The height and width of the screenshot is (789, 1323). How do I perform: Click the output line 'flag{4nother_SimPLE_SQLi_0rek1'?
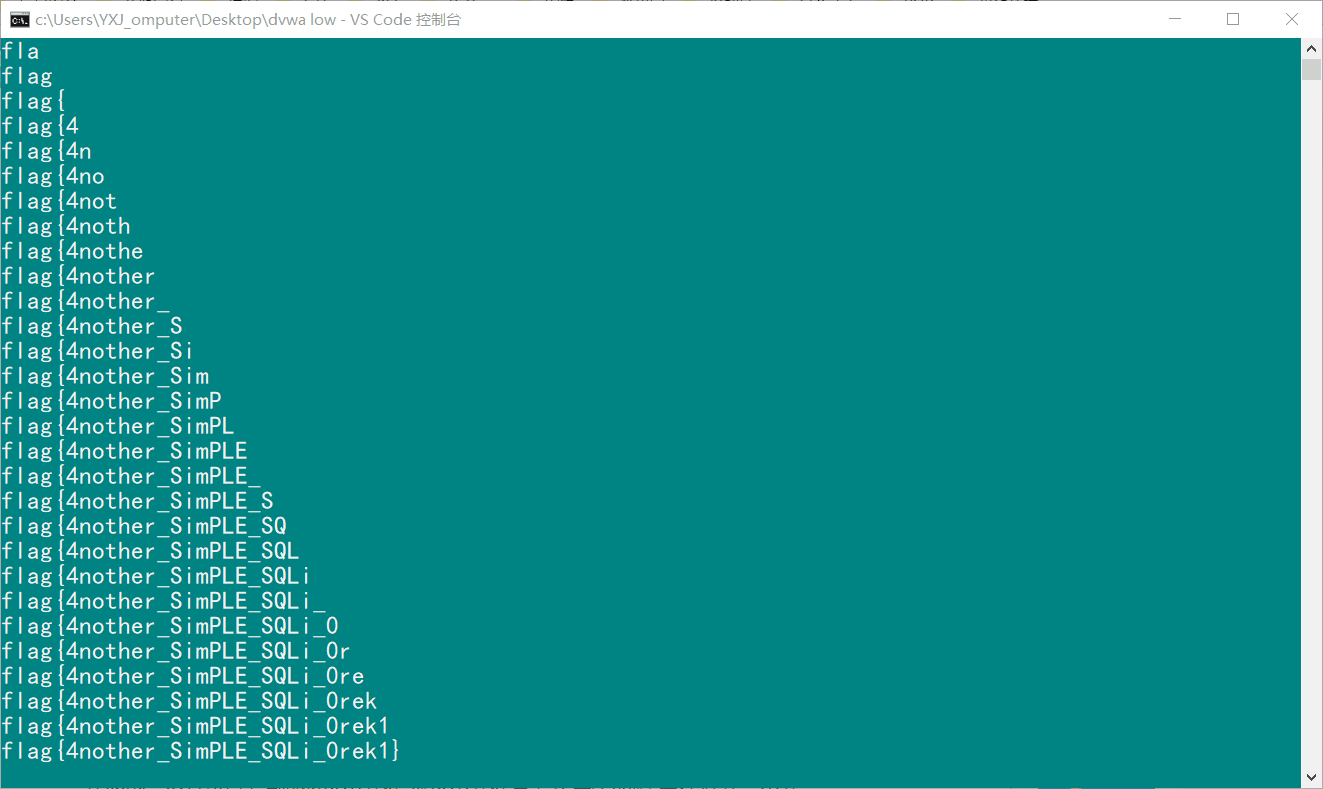coord(196,726)
